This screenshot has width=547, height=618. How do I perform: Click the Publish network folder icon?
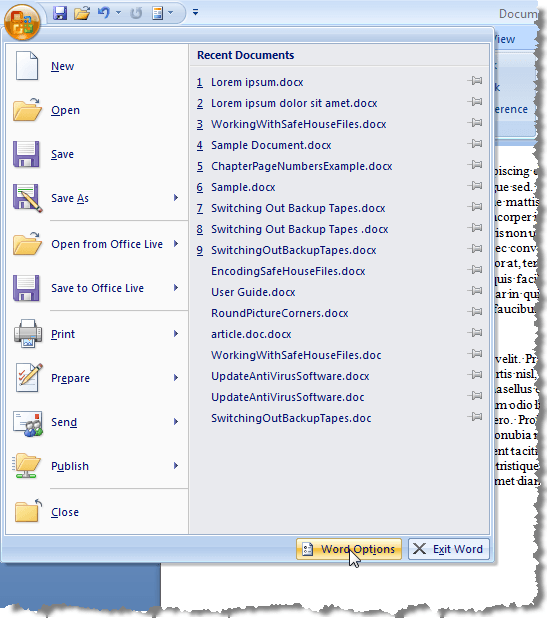27,466
